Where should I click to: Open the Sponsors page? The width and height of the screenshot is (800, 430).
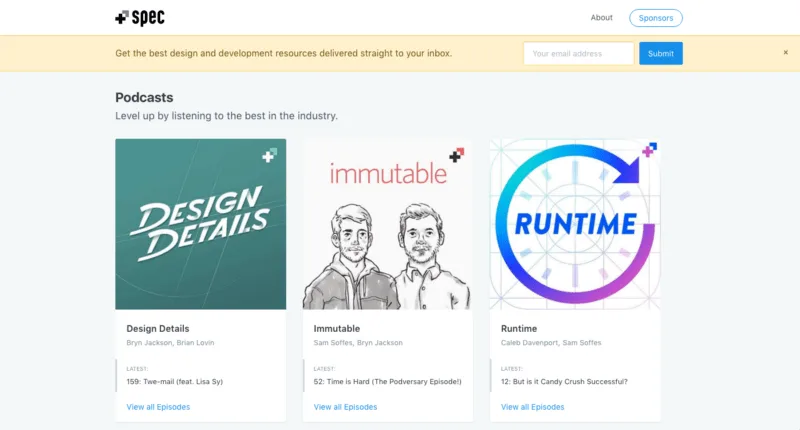(656, 18)
